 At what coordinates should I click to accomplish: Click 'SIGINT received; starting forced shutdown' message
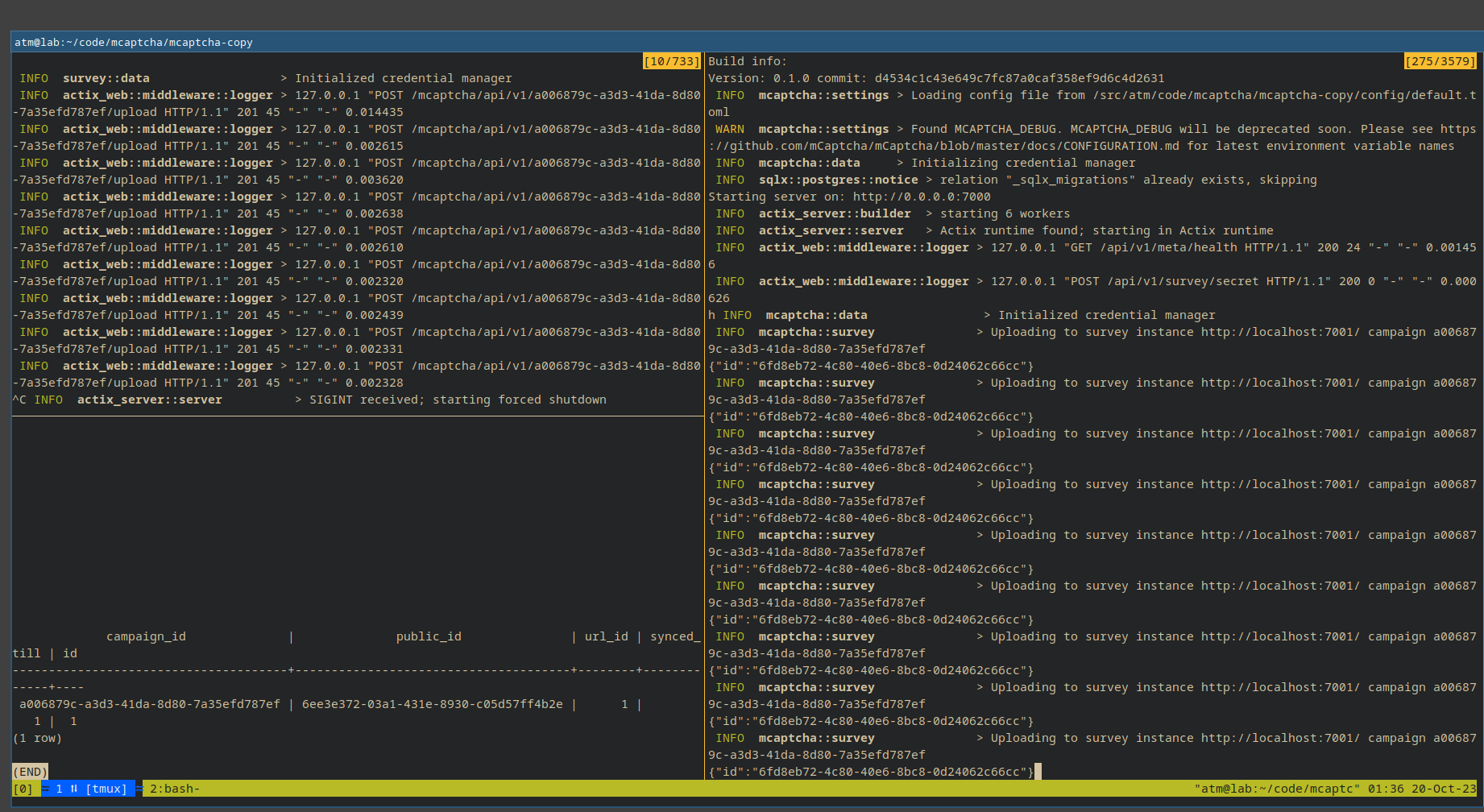pyautogui.click(x=458, y=400)
